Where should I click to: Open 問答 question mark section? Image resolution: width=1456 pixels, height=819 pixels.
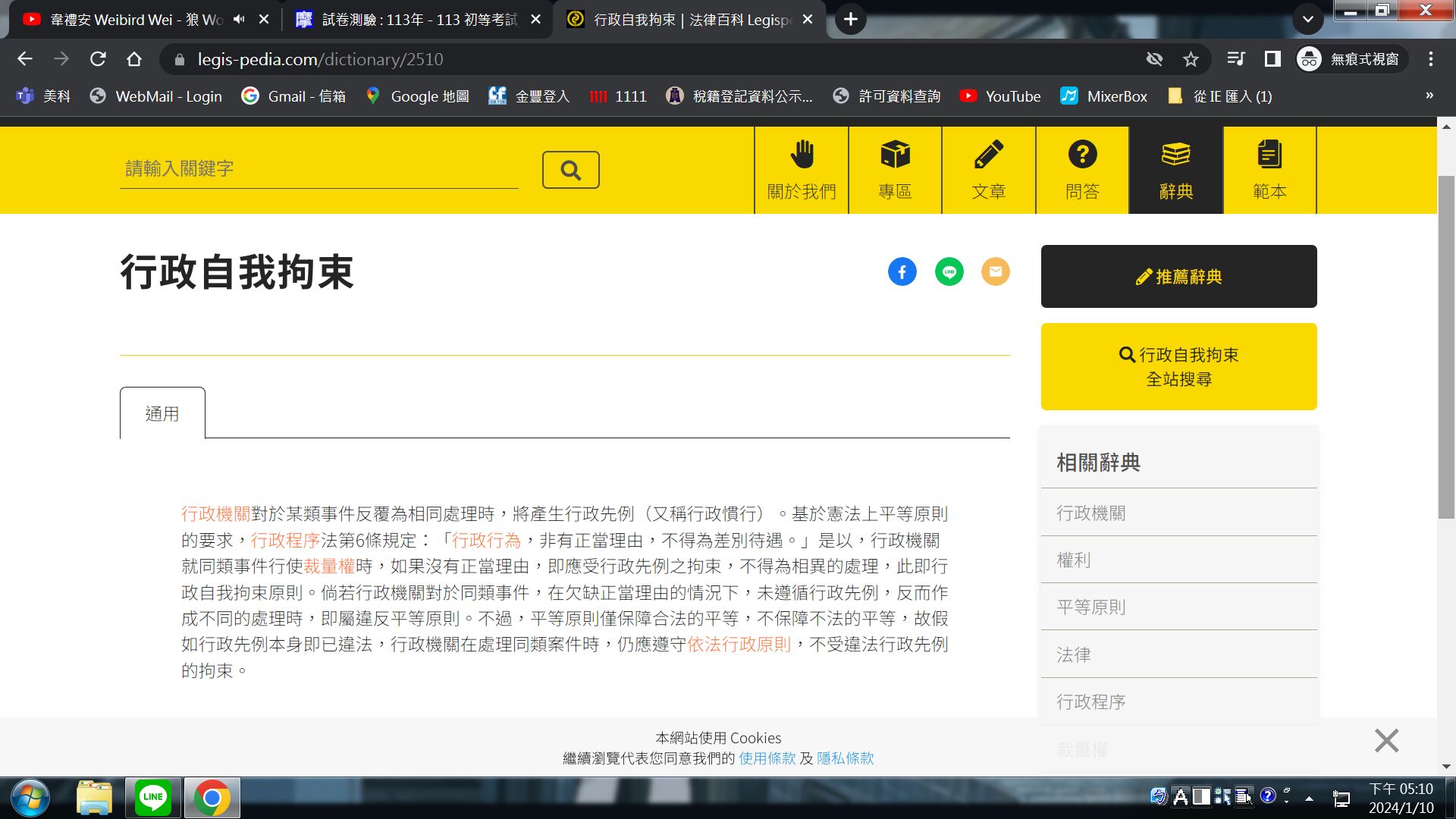click(1082, 171)
